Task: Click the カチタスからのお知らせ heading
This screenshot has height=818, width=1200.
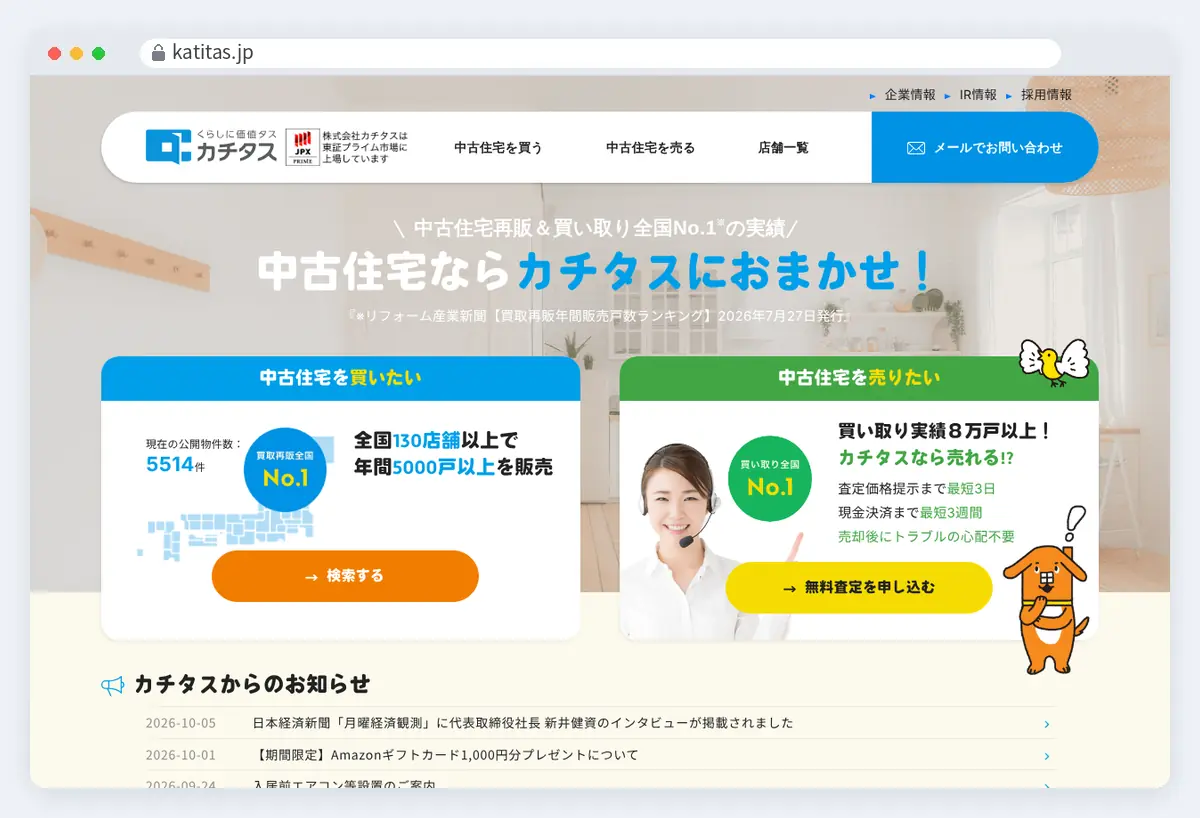Action: click(x=252, y=684)
